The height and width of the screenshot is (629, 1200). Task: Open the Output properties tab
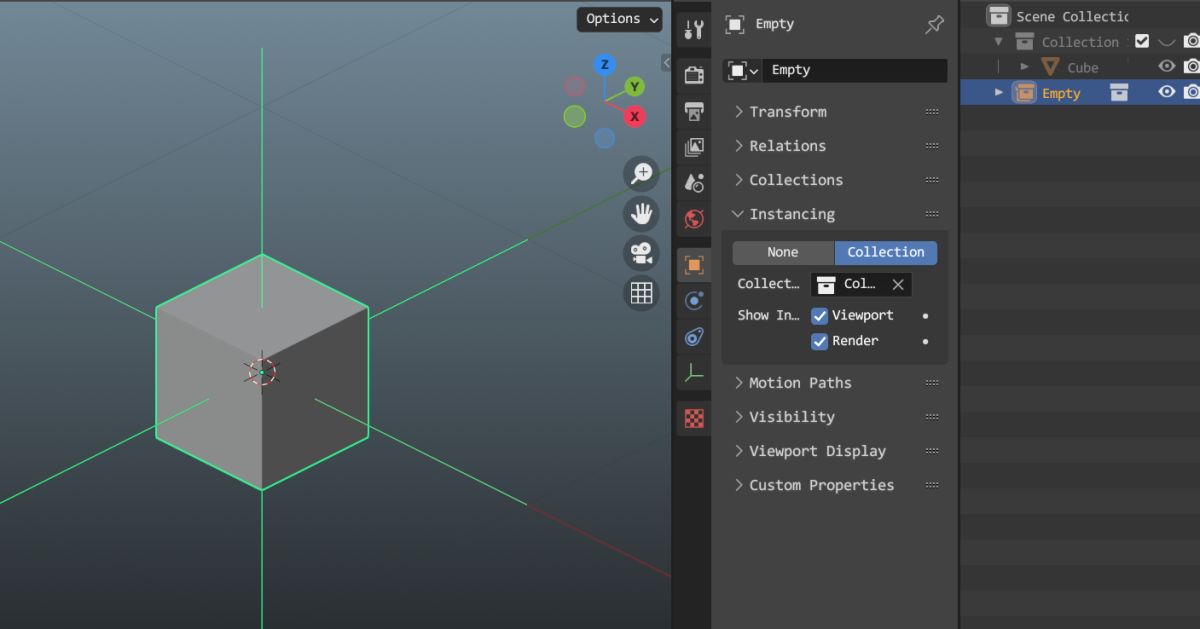694,111
